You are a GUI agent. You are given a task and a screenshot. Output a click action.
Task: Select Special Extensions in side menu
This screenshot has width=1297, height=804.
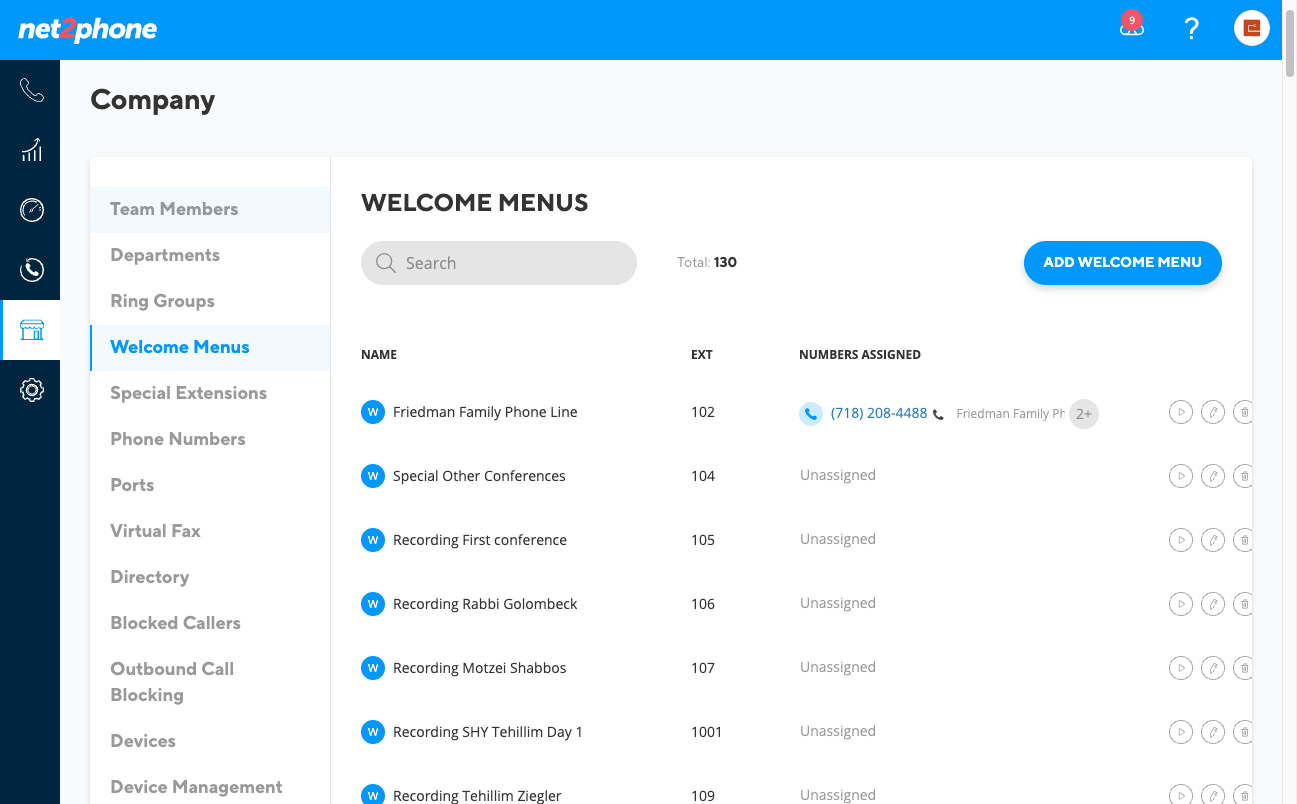tap(210, 393)
